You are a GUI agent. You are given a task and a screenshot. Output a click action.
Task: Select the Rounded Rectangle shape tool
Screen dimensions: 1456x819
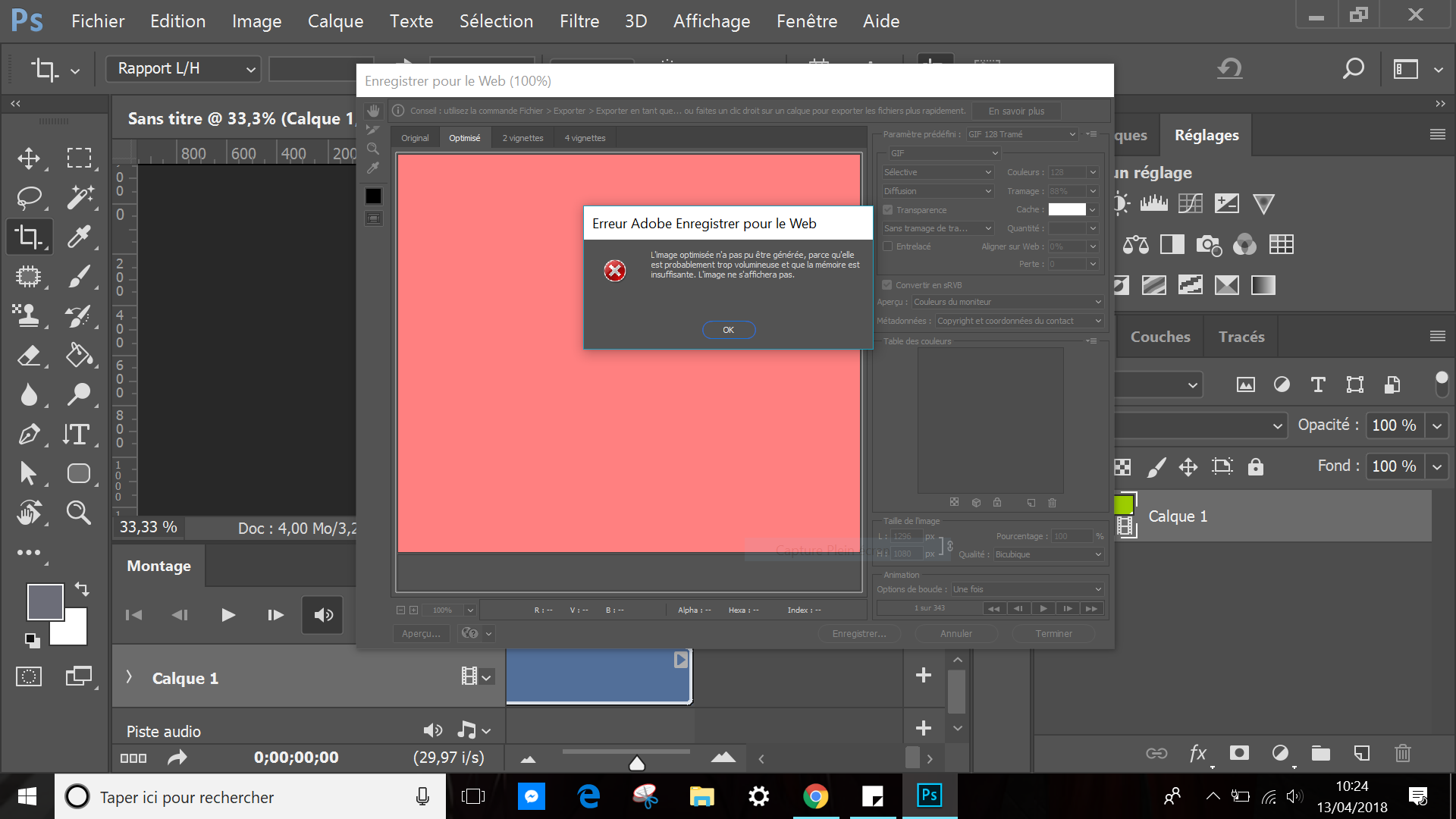[79, 473]
